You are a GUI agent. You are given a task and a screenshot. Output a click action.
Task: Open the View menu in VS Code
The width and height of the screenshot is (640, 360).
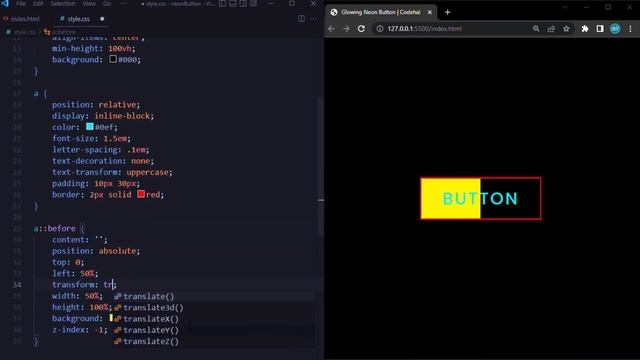pyautogui.click(x=89, y=4)
